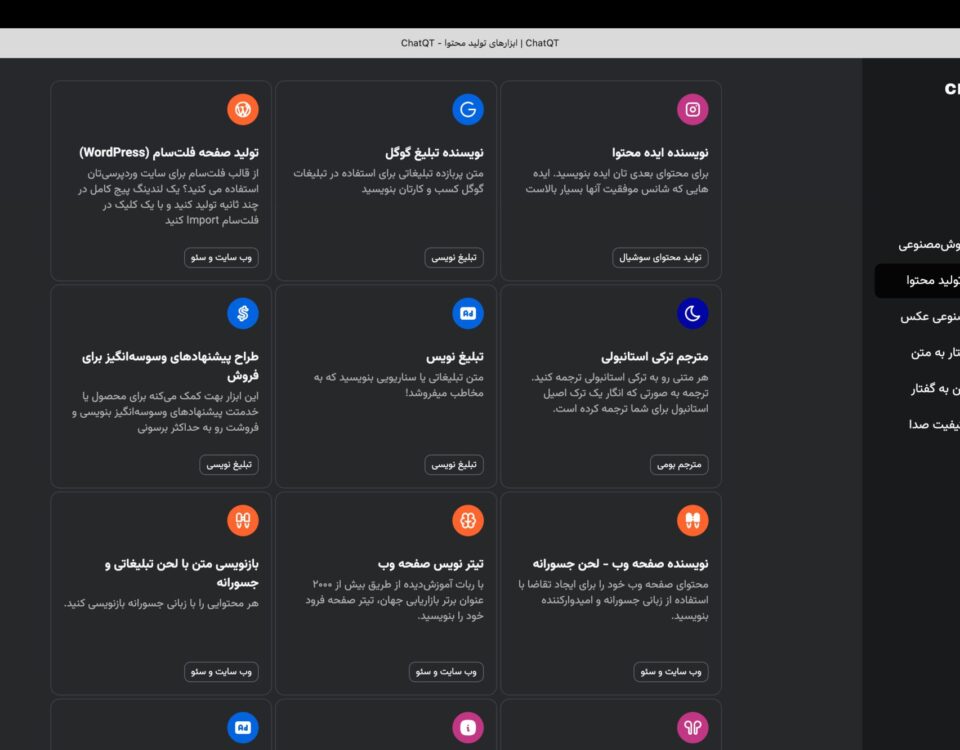Image resolution: width=960 pixels, height=750 pixels.
Task: Click the crescent moon icon on مترجم ترکی استانبولی card
Action: (692, 313)
